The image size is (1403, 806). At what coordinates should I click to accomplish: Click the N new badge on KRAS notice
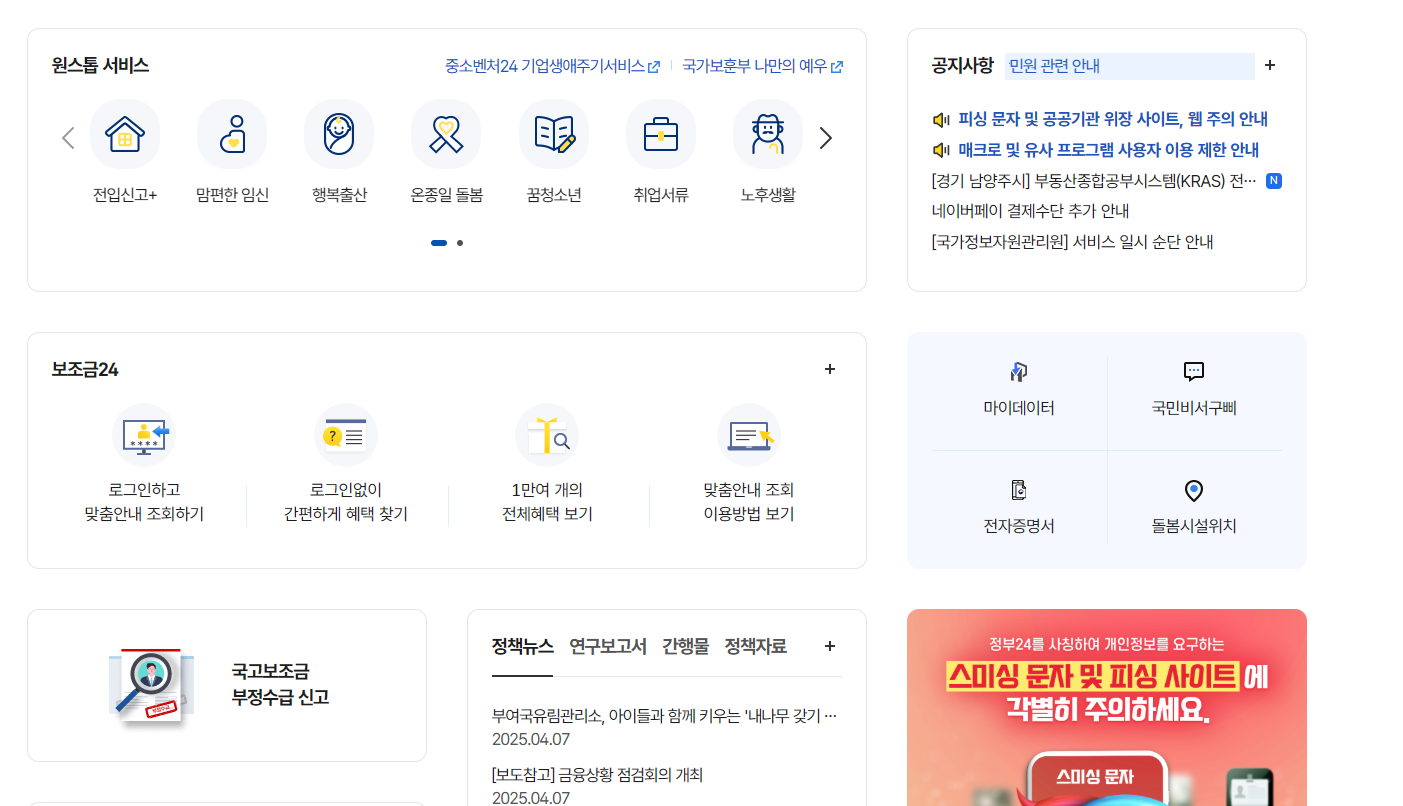tap(1274, 181)
